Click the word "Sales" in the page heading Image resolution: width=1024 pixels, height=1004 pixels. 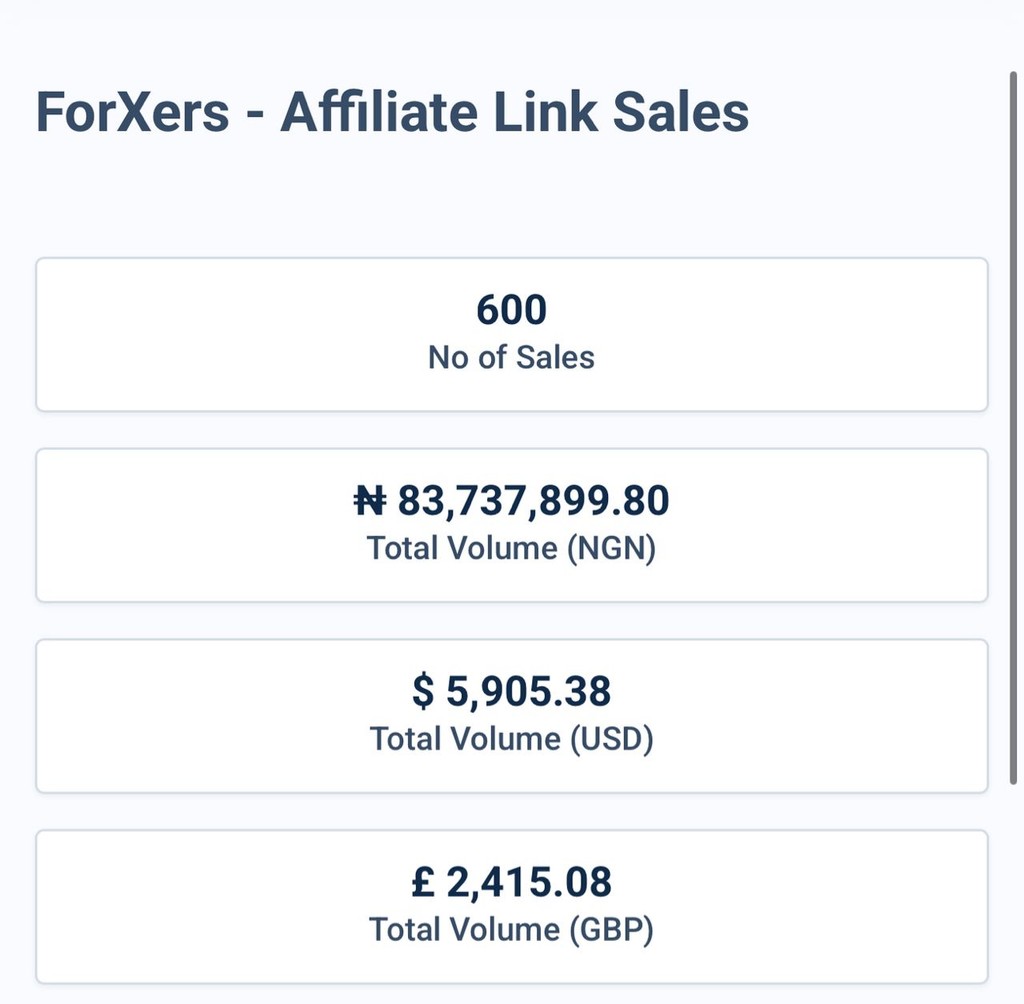681,112
